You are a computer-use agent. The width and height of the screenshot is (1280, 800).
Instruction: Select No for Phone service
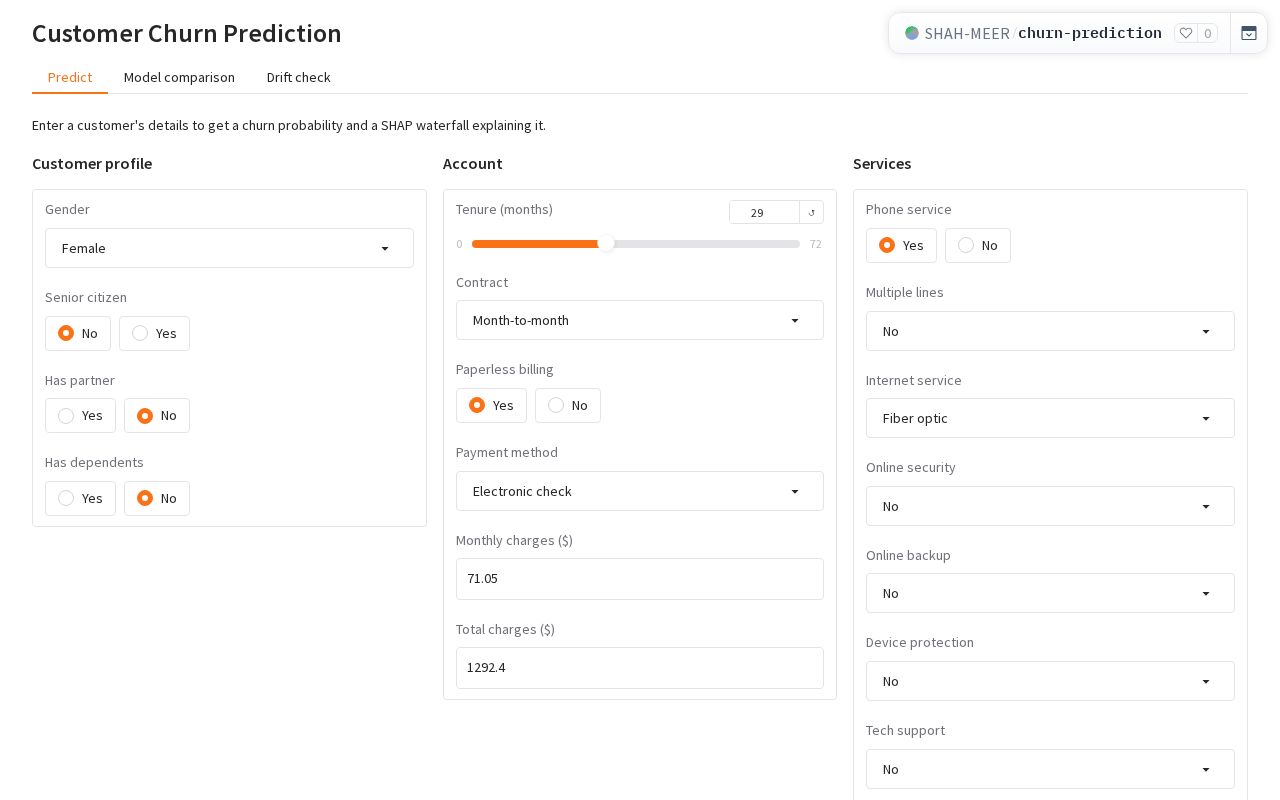click(x=978, y=245)
